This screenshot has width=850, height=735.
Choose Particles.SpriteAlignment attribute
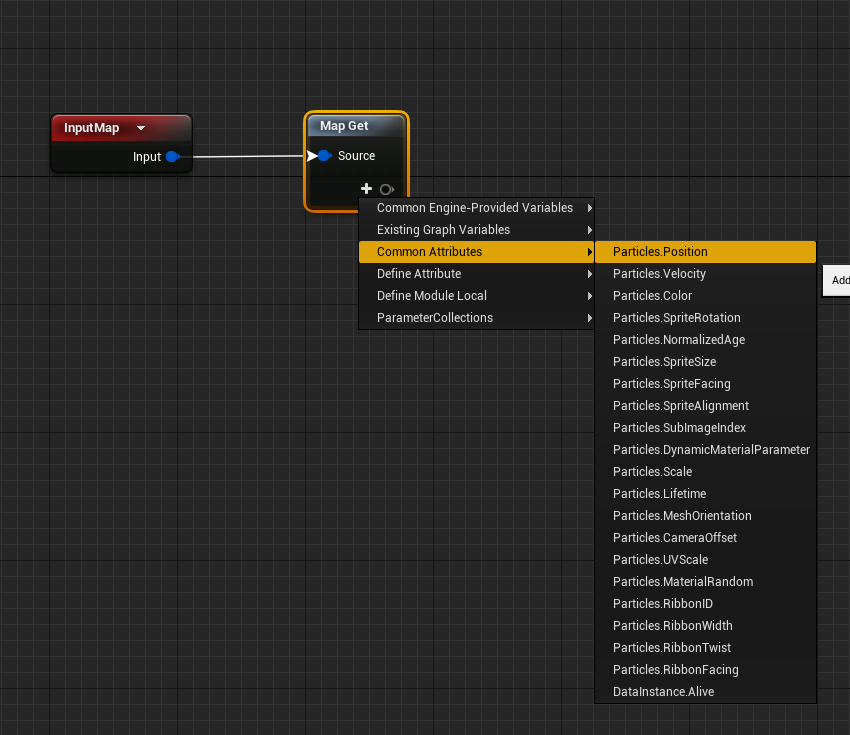click(x=705, y=406)
